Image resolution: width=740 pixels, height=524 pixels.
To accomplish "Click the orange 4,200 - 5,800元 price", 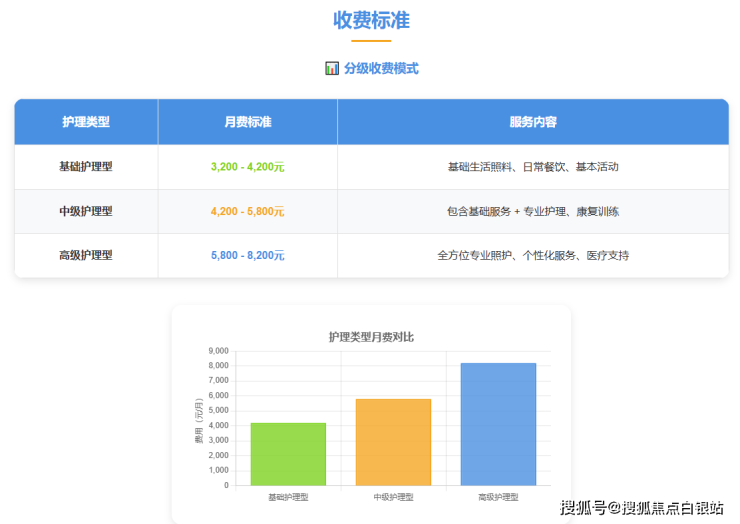I will 247,211.
